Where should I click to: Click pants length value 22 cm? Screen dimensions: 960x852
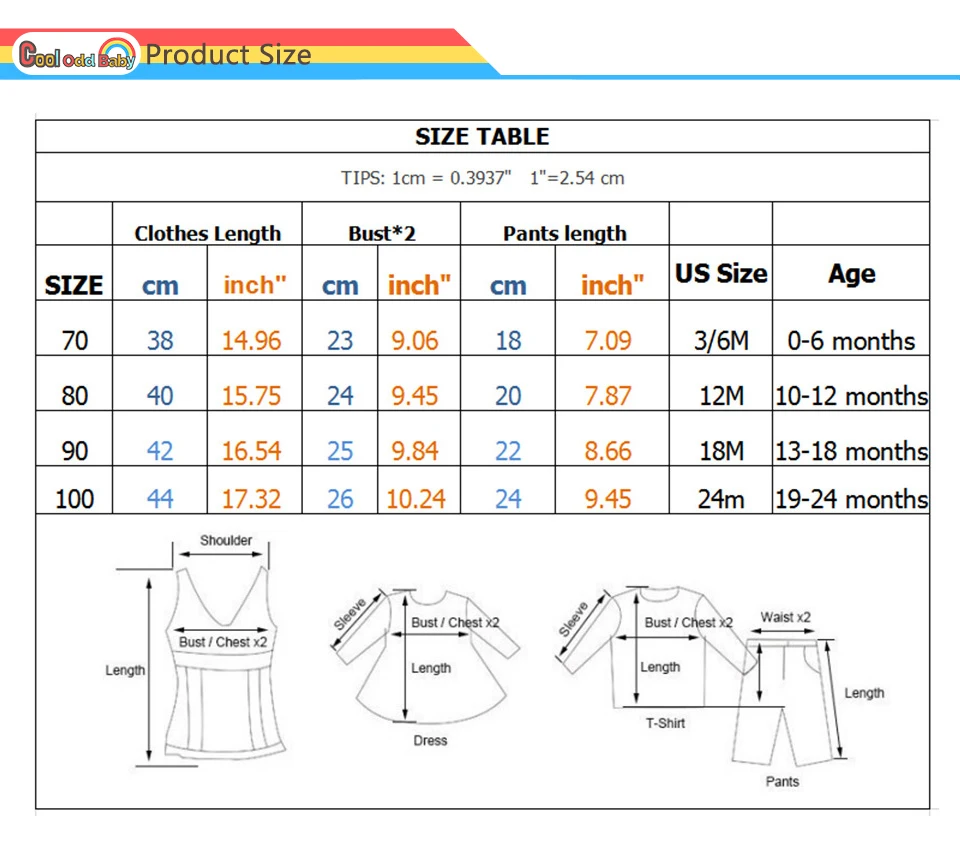508,451
